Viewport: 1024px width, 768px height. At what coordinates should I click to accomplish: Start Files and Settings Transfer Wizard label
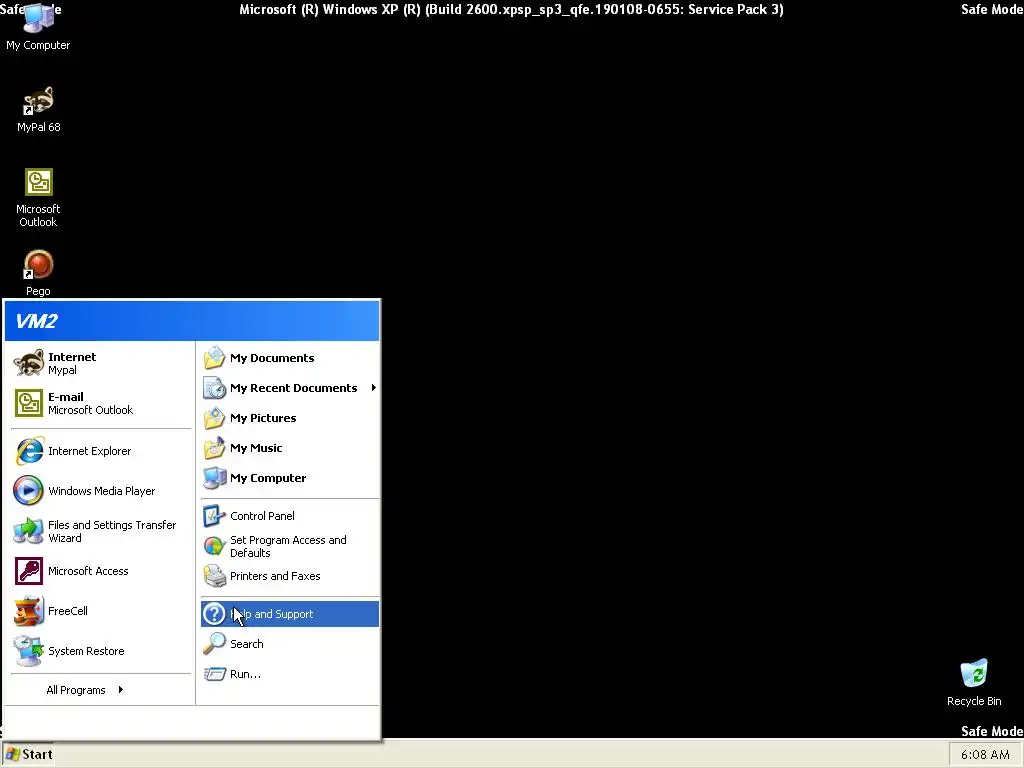click(112, 532)
